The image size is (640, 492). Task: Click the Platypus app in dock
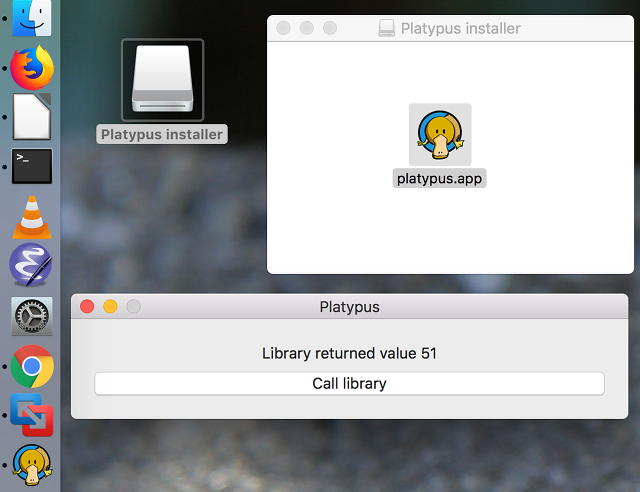(32, 465)
